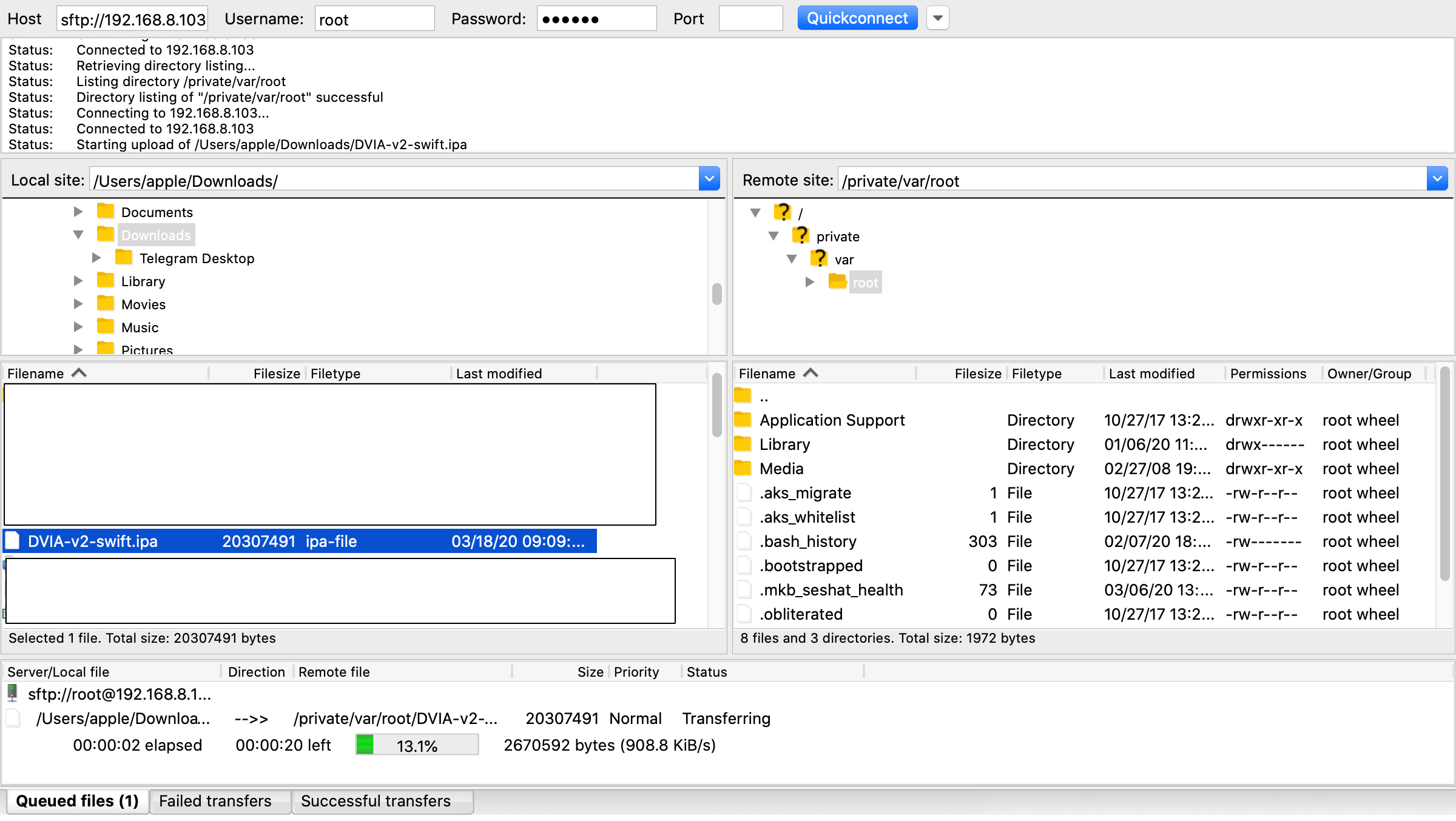
Task: Click the Port input field
Action: 750,19
